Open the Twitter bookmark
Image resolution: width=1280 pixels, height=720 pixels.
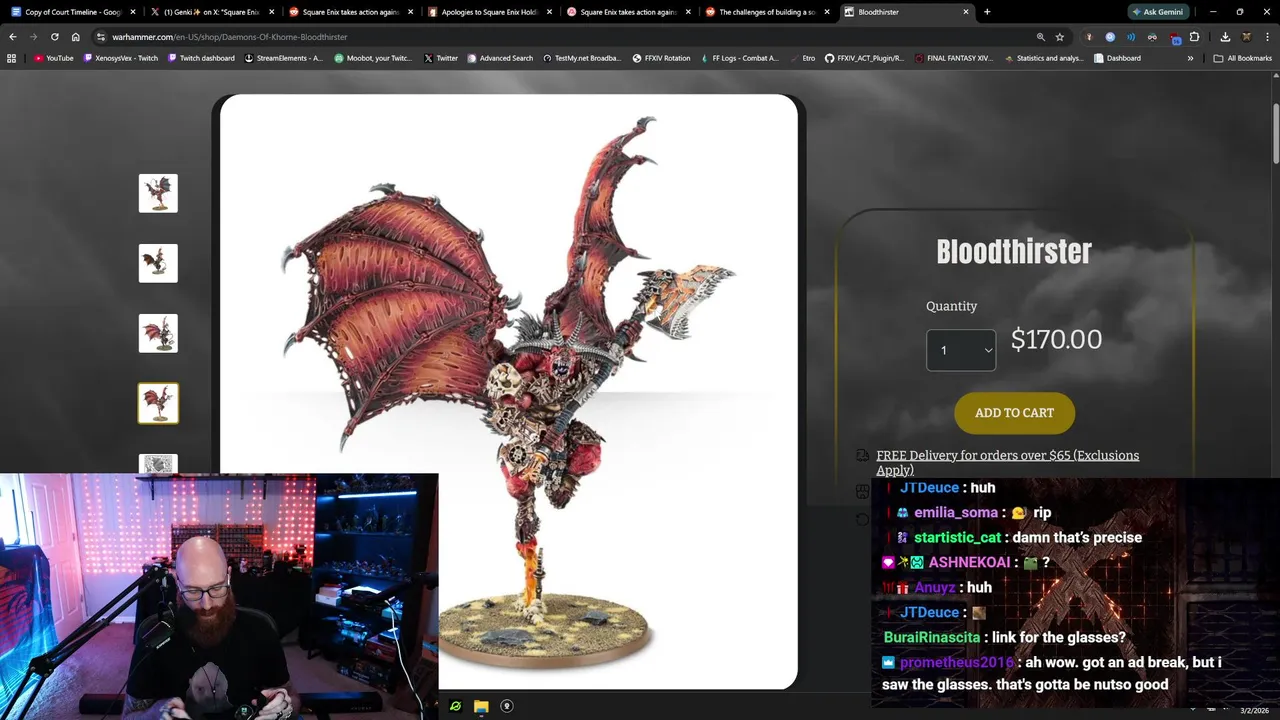coord(440,58)
